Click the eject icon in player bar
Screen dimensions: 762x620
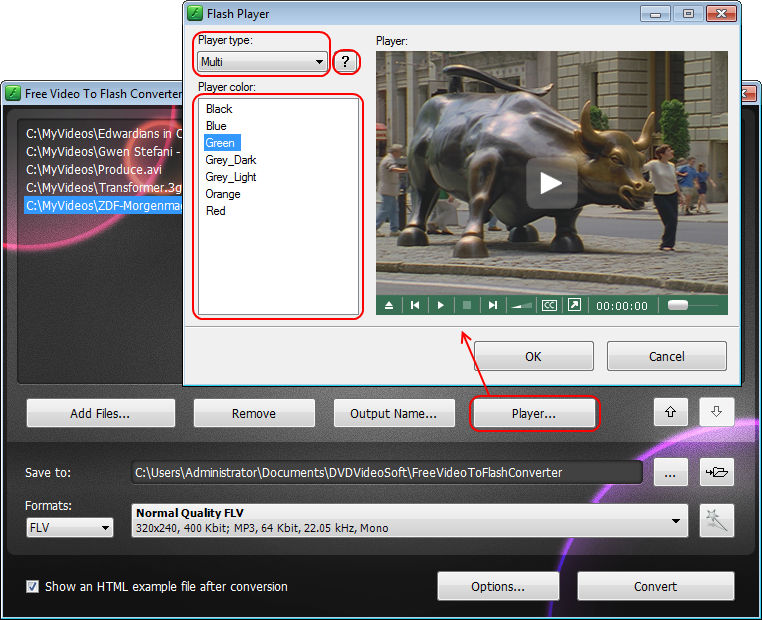pos(389,306)
